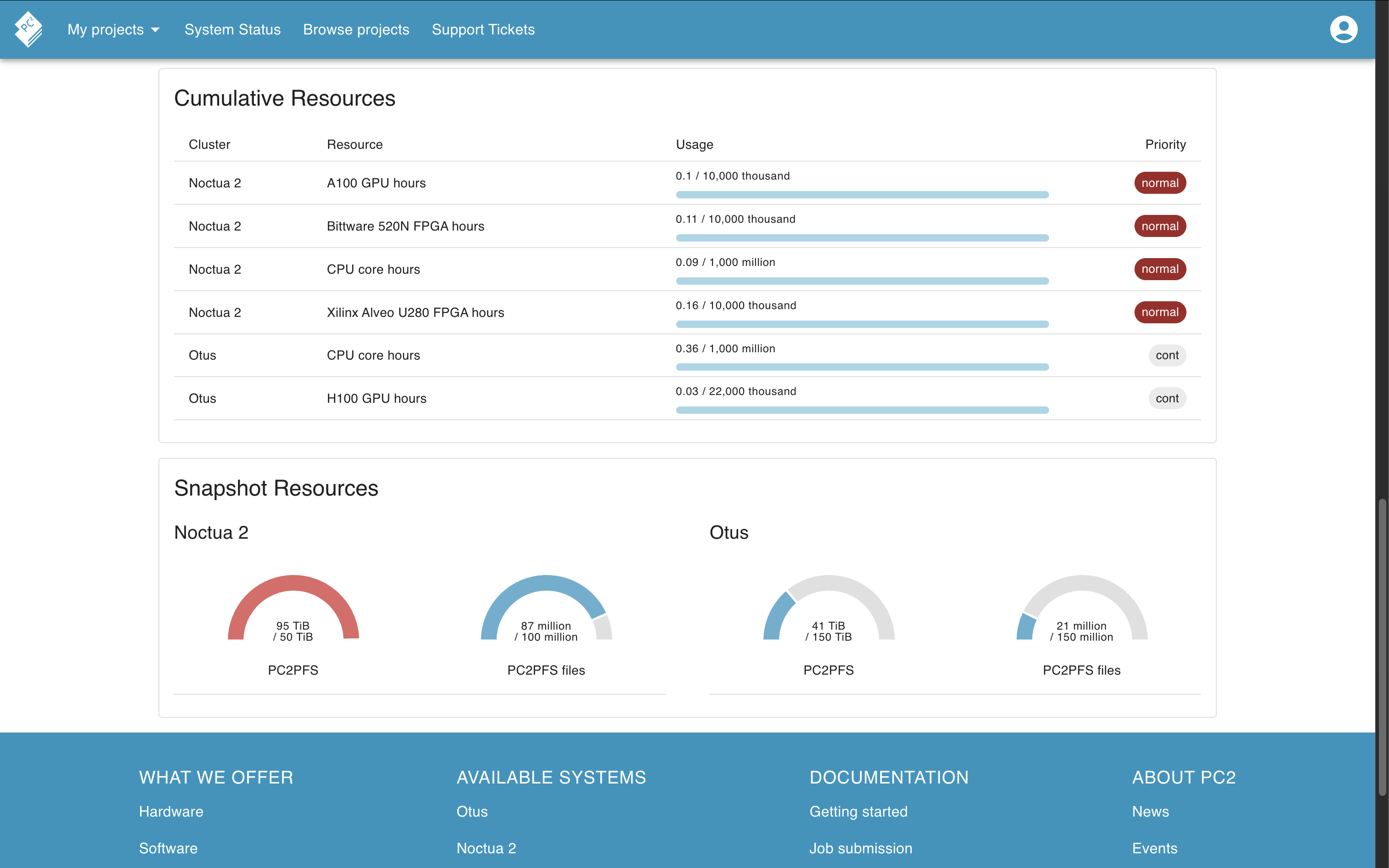1389x868 pixels.
Task: Open the News footer link
Action: click(x=1150, y=812)
